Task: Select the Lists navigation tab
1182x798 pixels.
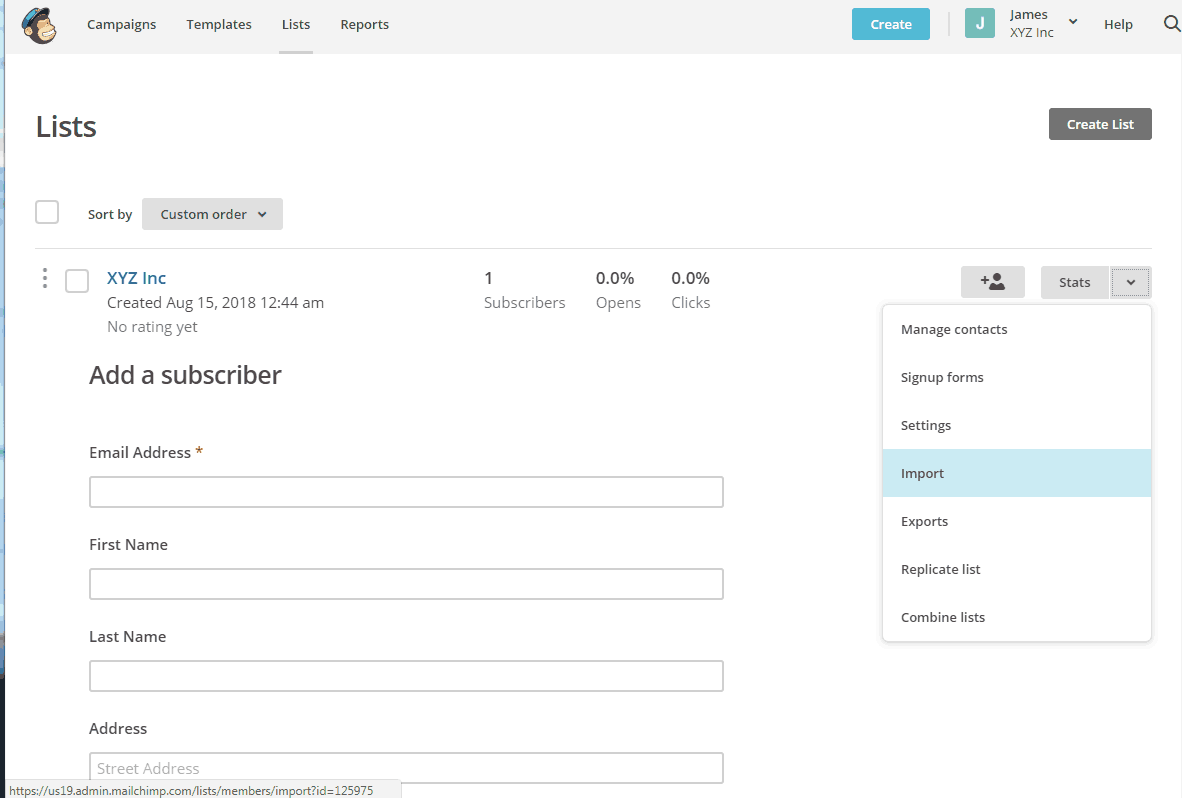Action: (x=296, y=24)
